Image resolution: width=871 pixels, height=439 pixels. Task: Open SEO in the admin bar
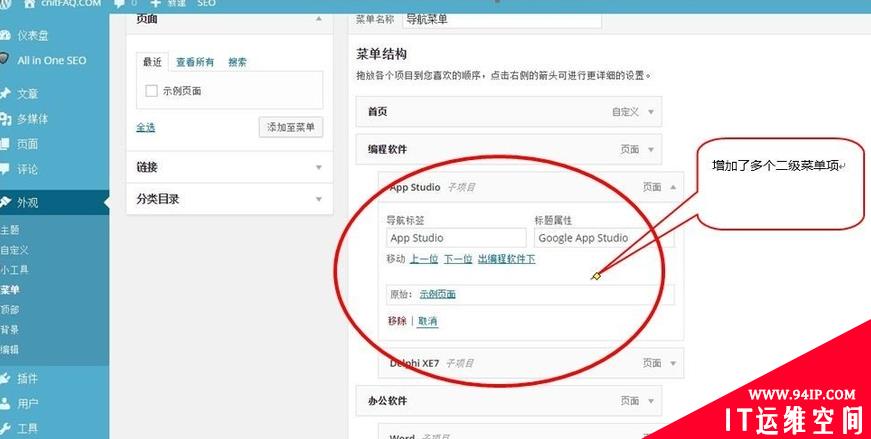tap(206, 3)
